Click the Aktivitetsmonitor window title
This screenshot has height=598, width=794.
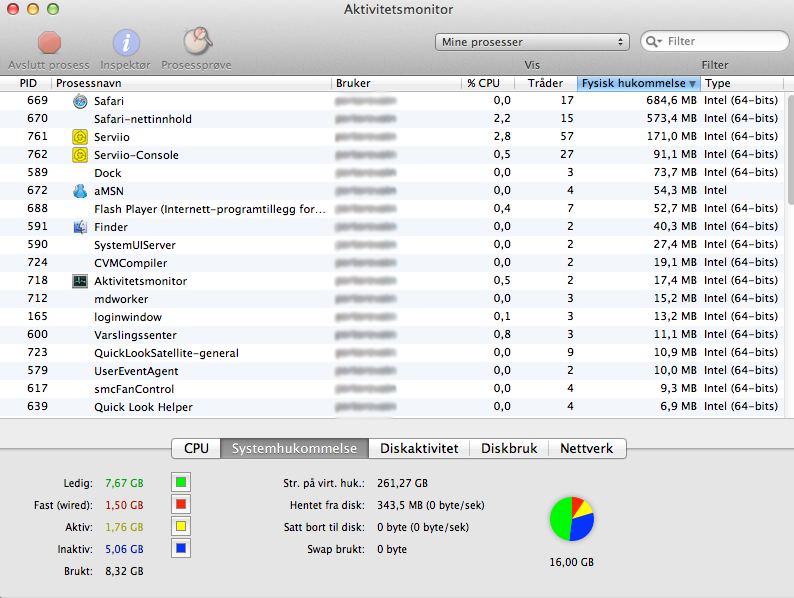(399, 10)
